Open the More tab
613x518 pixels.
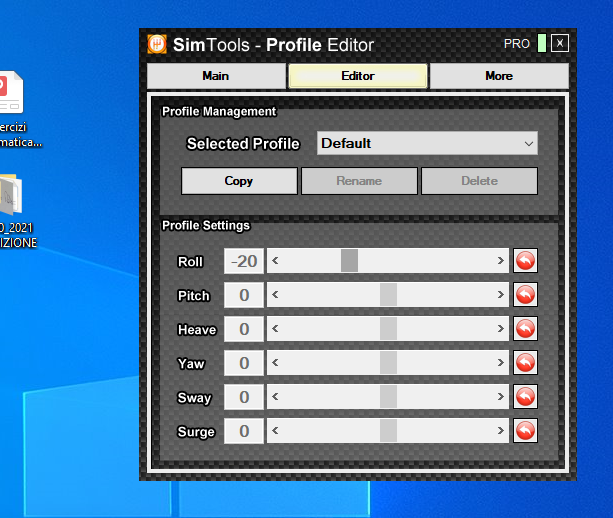click(499, 76)
